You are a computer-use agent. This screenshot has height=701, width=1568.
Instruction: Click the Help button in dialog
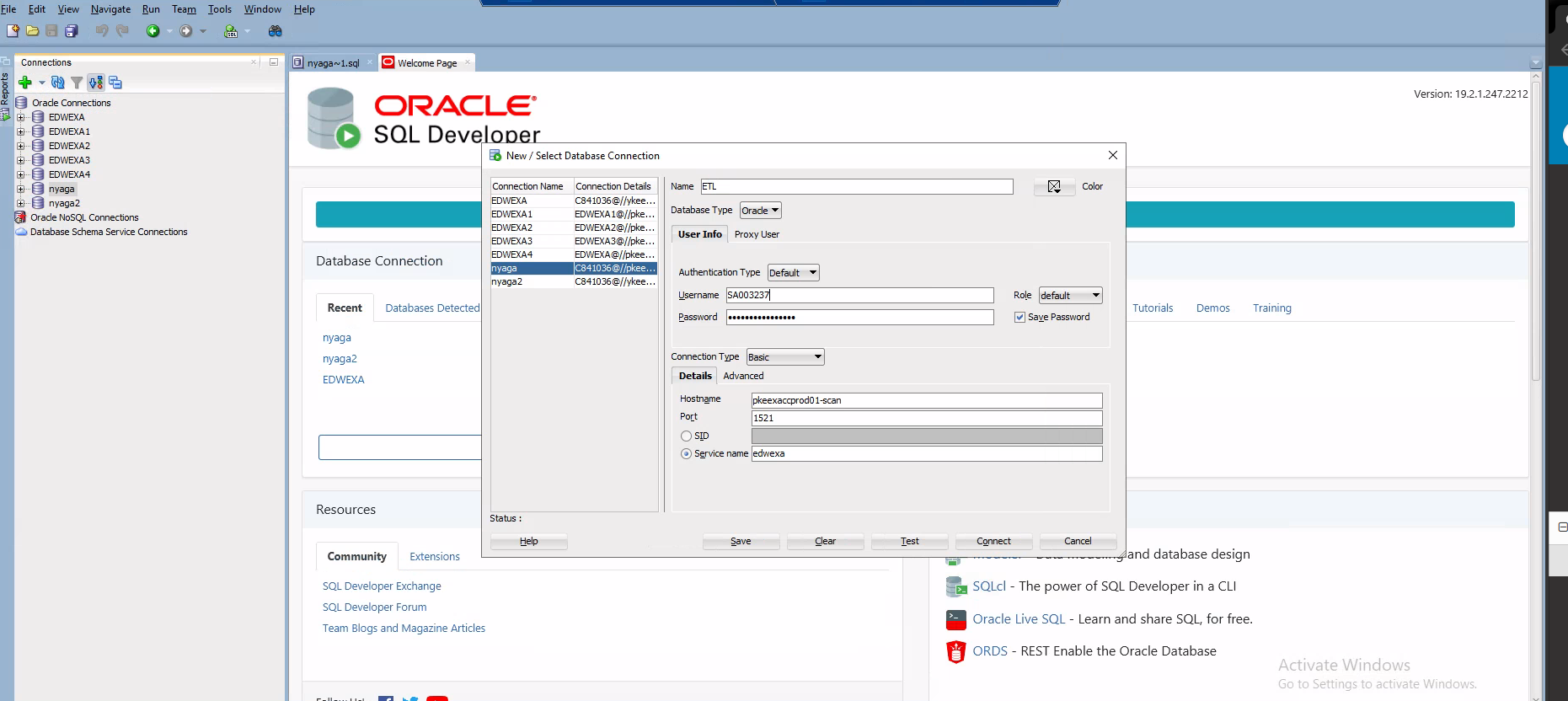tap(529, 542)
